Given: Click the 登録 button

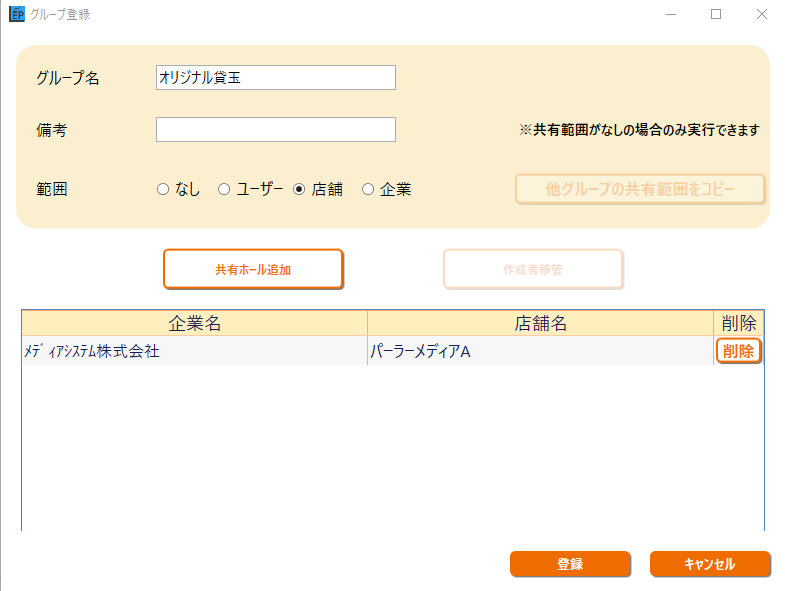Looking at the screenshot, I should pyautogui.click(x=570, y=564).
